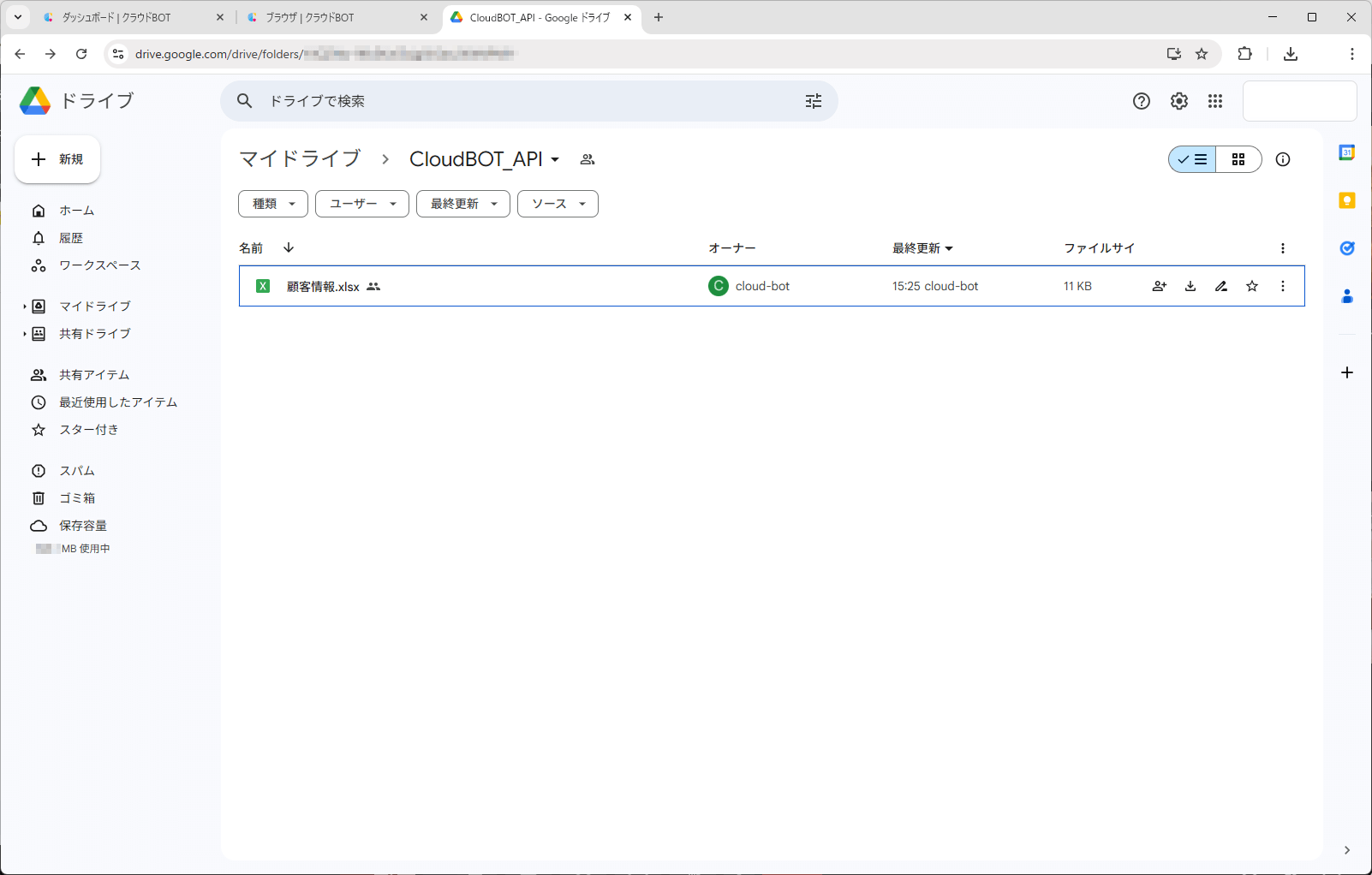
Task: Show folder details info panel
Action: pyautogui.click(x=1283, y=159)
